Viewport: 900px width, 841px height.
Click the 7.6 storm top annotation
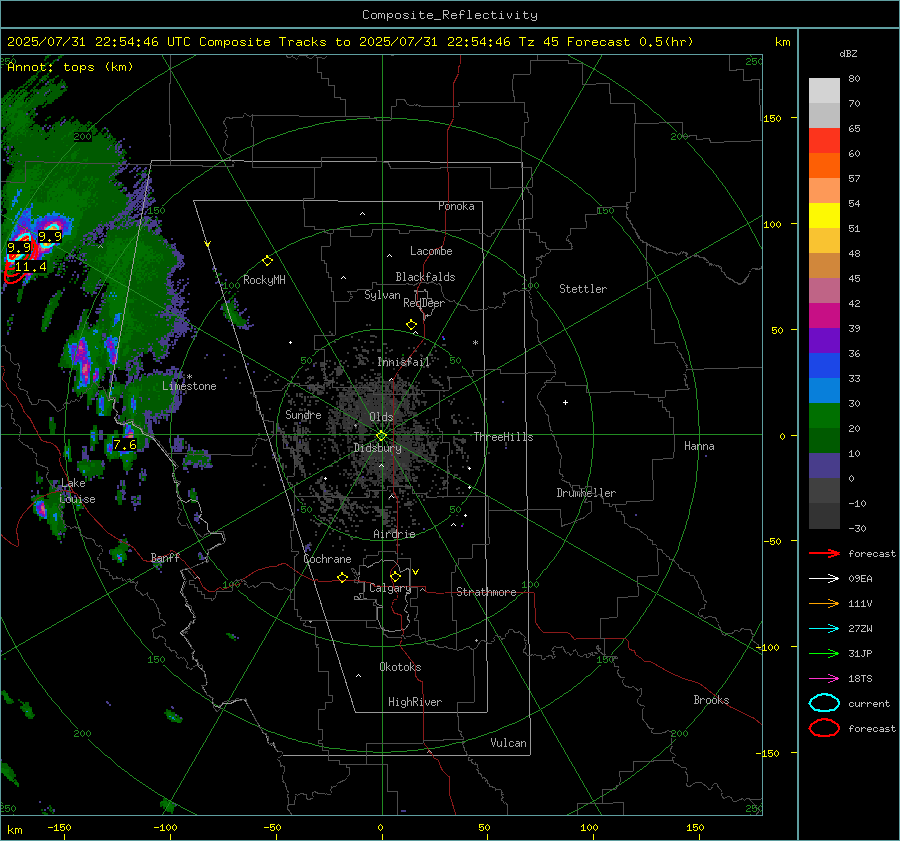point(125,444)
